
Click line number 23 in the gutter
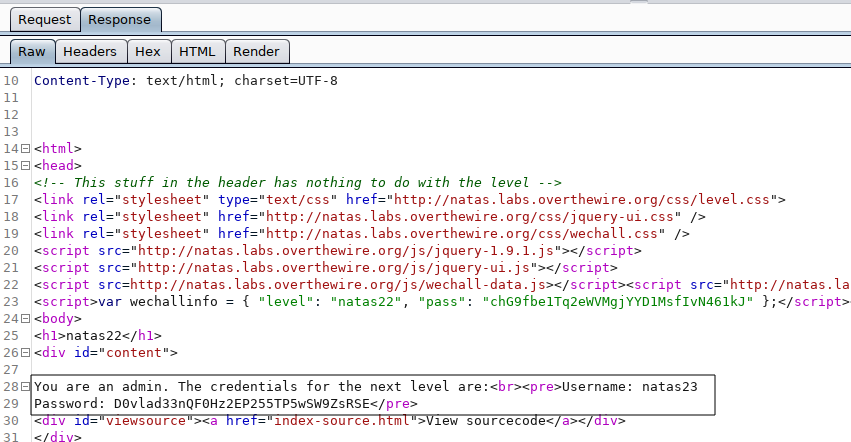point(11,301)
